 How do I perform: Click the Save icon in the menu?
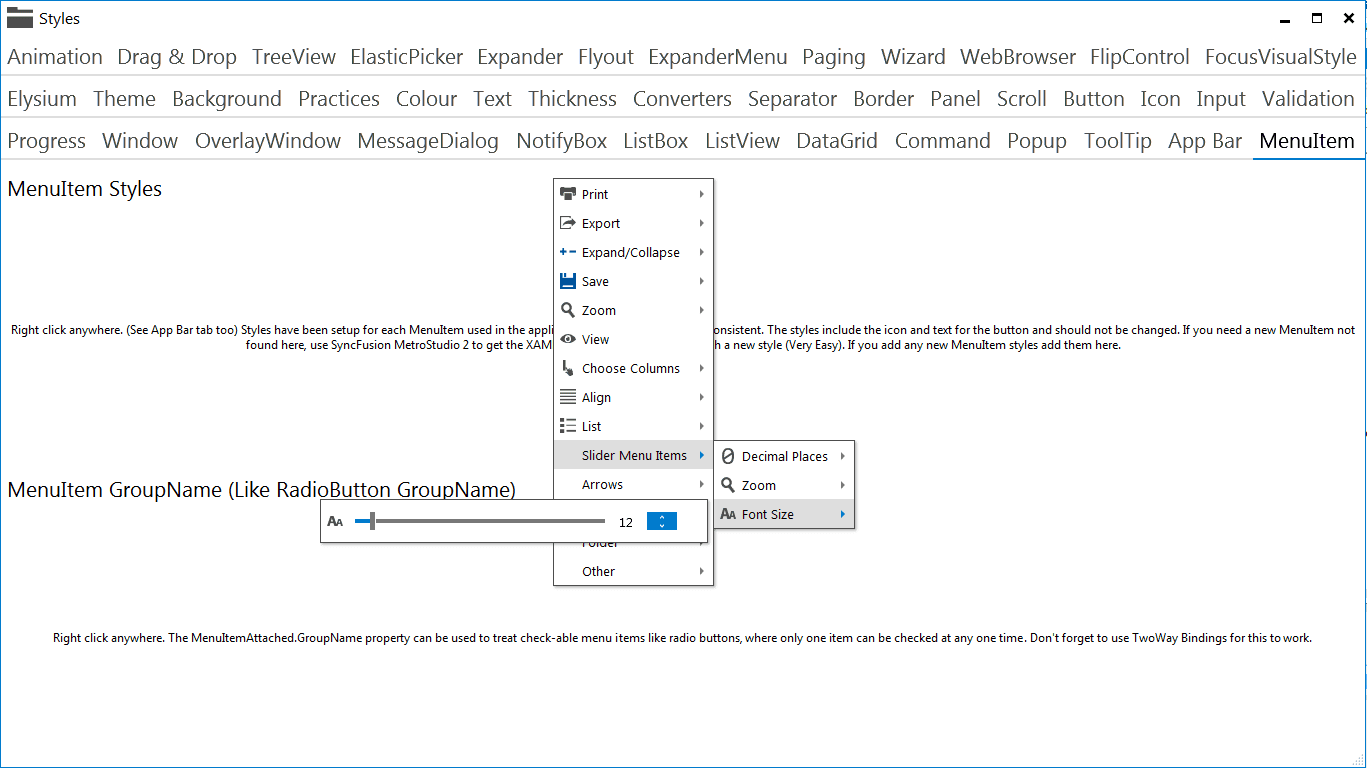[569, 281]
